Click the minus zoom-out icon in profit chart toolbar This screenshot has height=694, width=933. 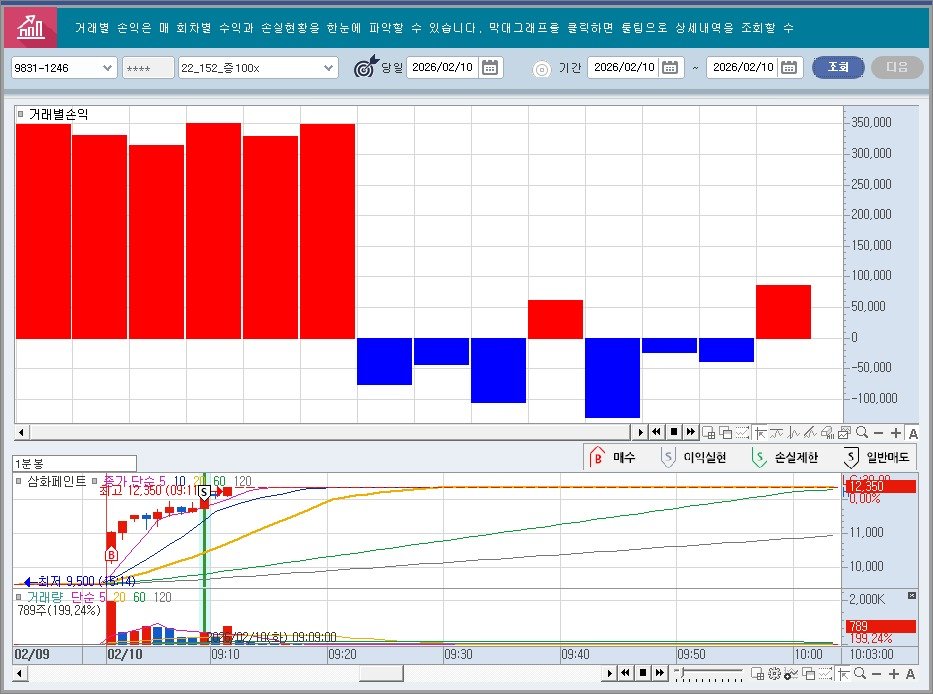pyautogui.click(x=878, y=432)
